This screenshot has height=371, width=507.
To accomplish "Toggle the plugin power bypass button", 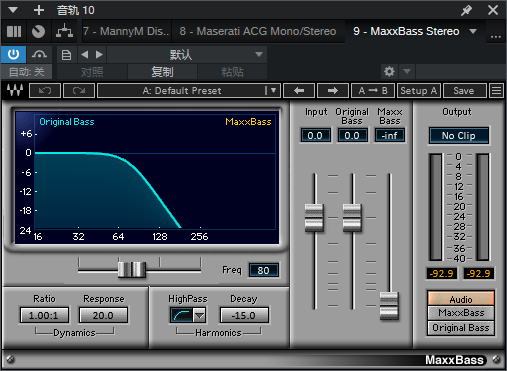I will 13,54.
